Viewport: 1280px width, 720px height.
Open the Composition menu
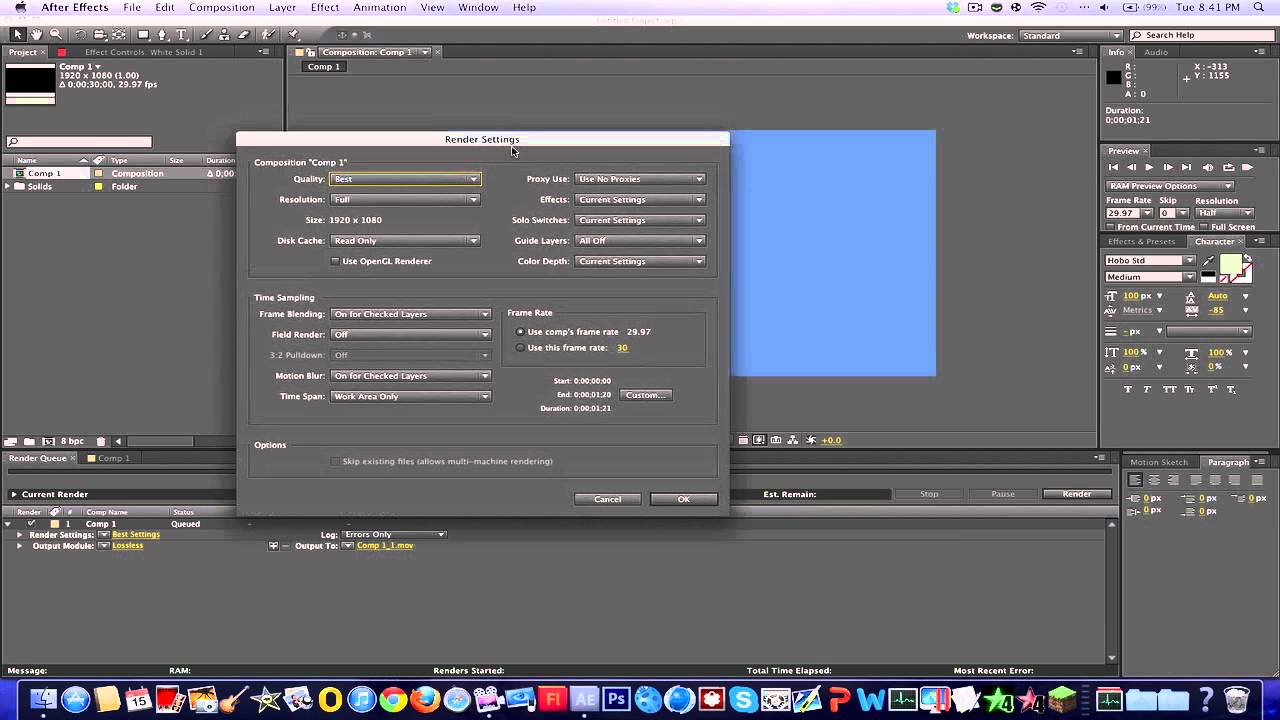click(221, 7)
